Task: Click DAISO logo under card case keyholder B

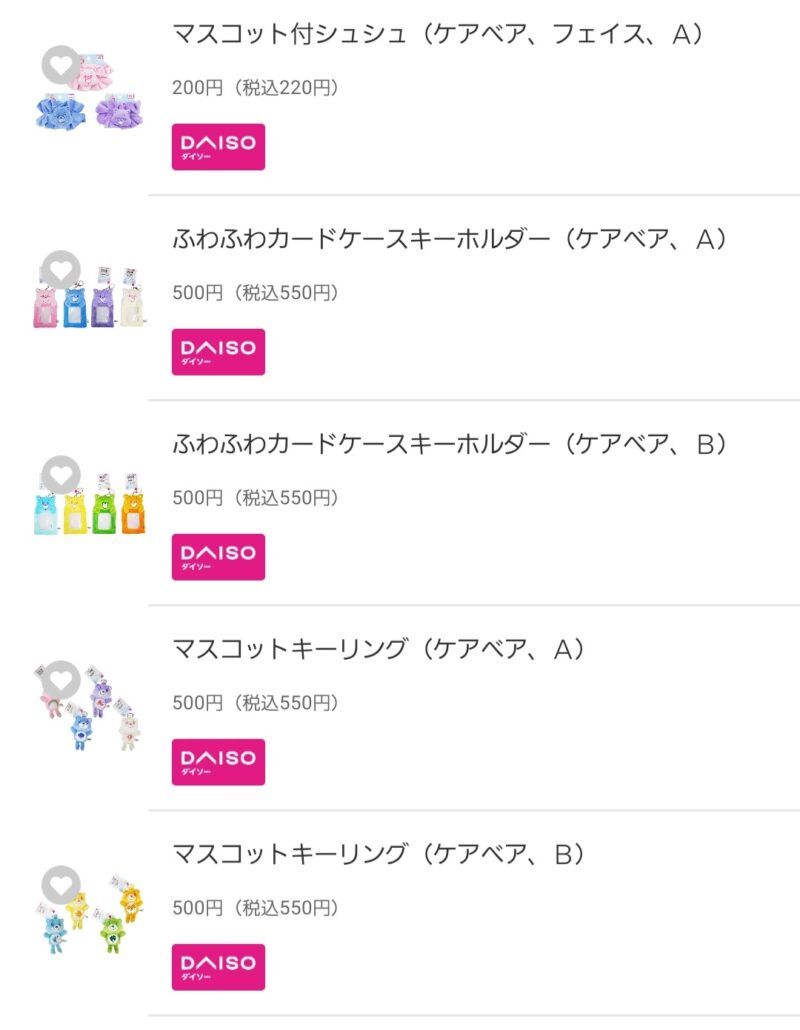Action: (x=218, y=557)
